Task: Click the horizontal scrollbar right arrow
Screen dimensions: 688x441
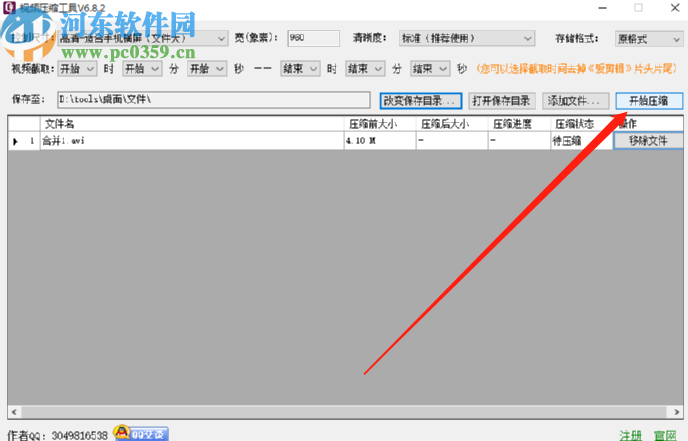Action: 676,412
